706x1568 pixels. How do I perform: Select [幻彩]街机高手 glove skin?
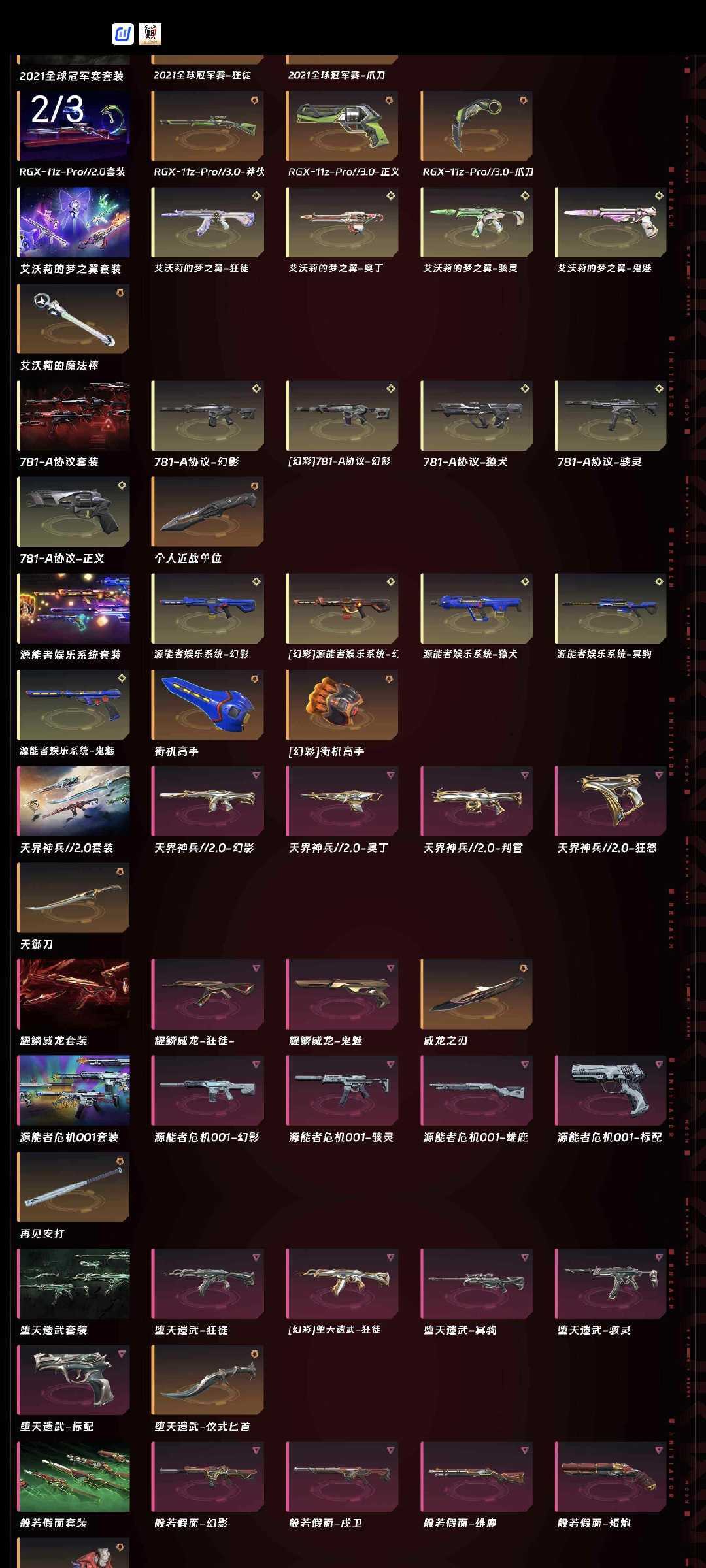[343, 704]
